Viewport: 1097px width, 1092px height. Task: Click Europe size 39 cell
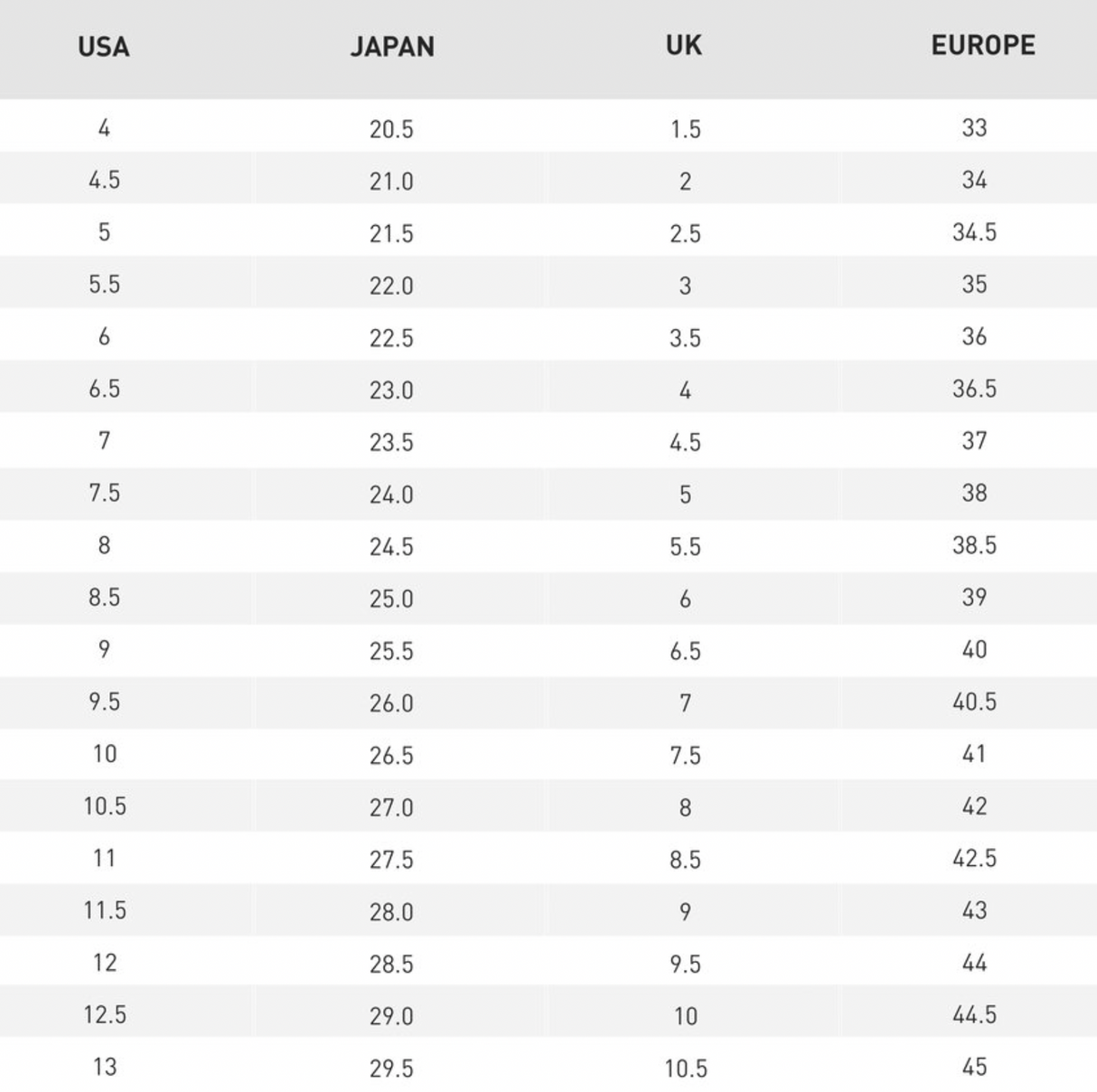click(974, 598)
